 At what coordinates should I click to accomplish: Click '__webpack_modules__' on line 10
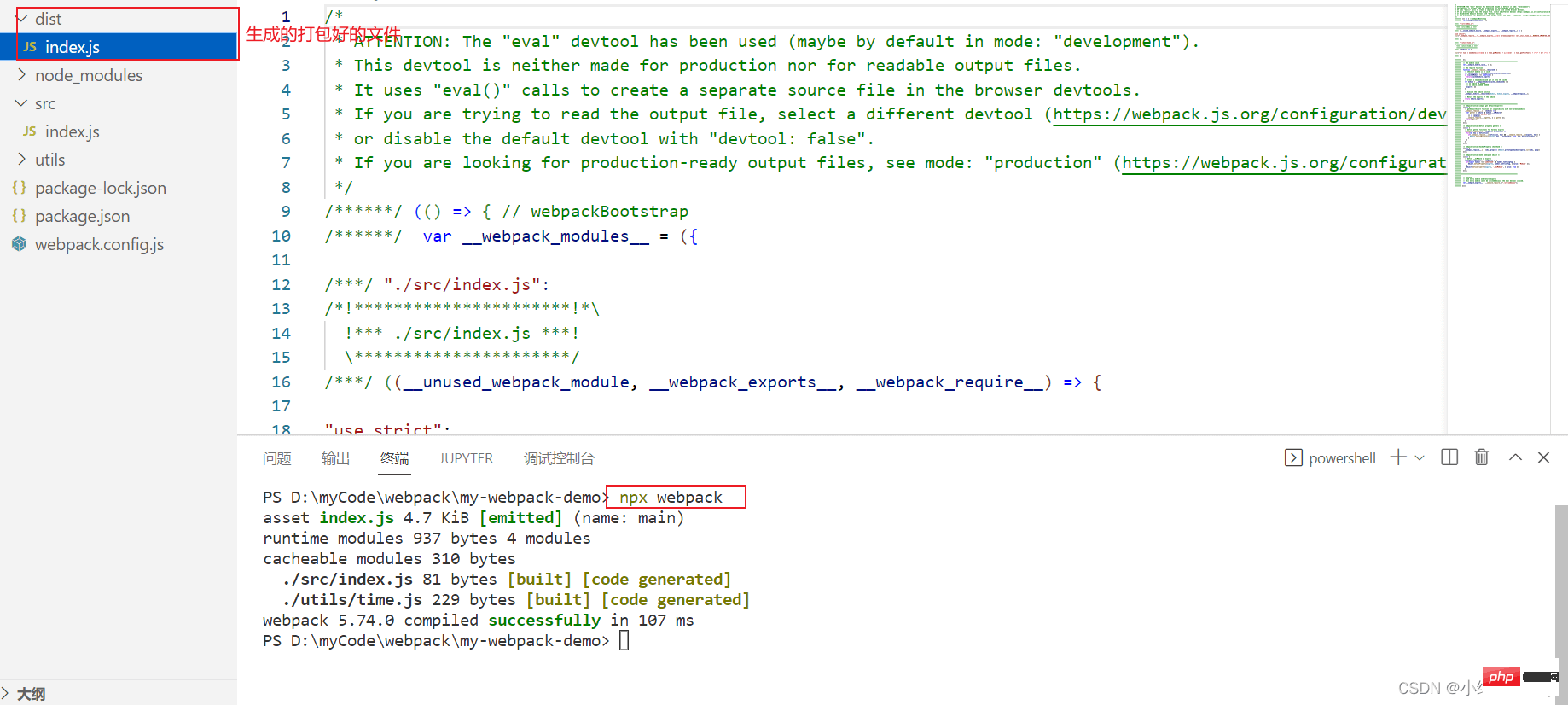pos(555,236)
